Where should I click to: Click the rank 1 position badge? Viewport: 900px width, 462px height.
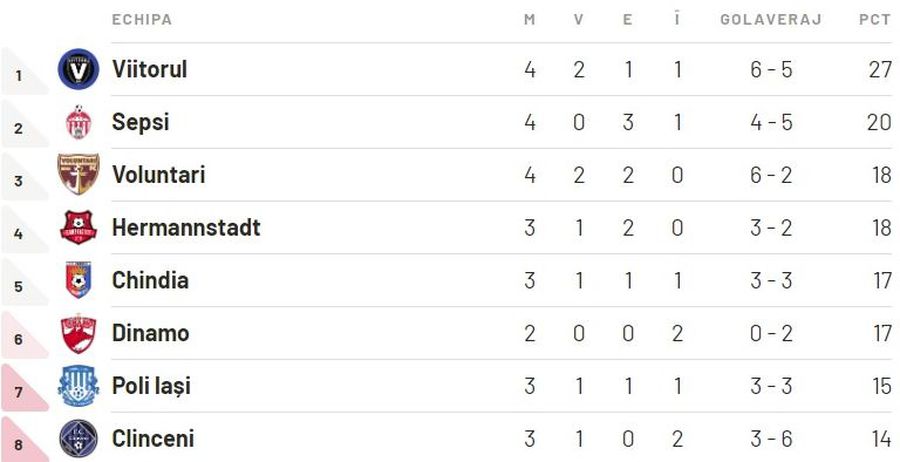coord(25,72)
